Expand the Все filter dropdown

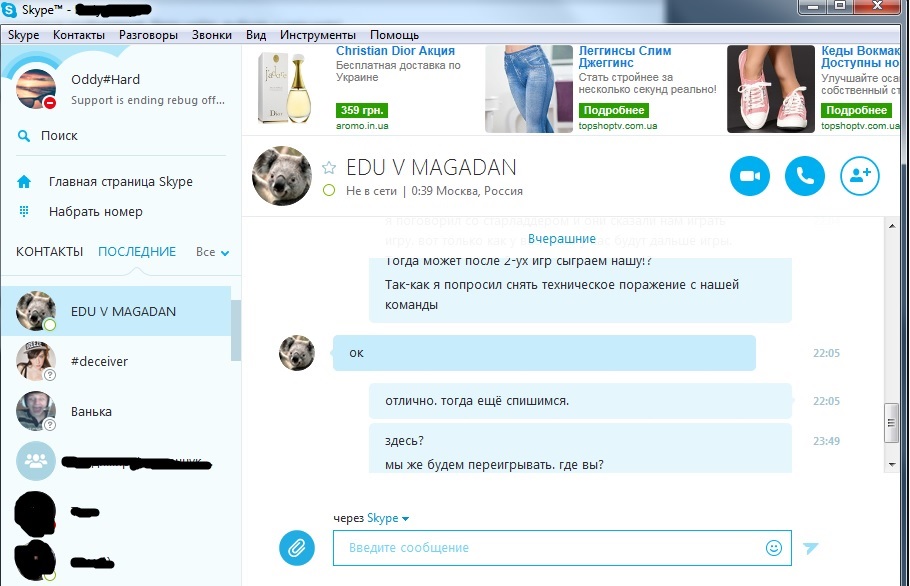(x=212, y=252)
